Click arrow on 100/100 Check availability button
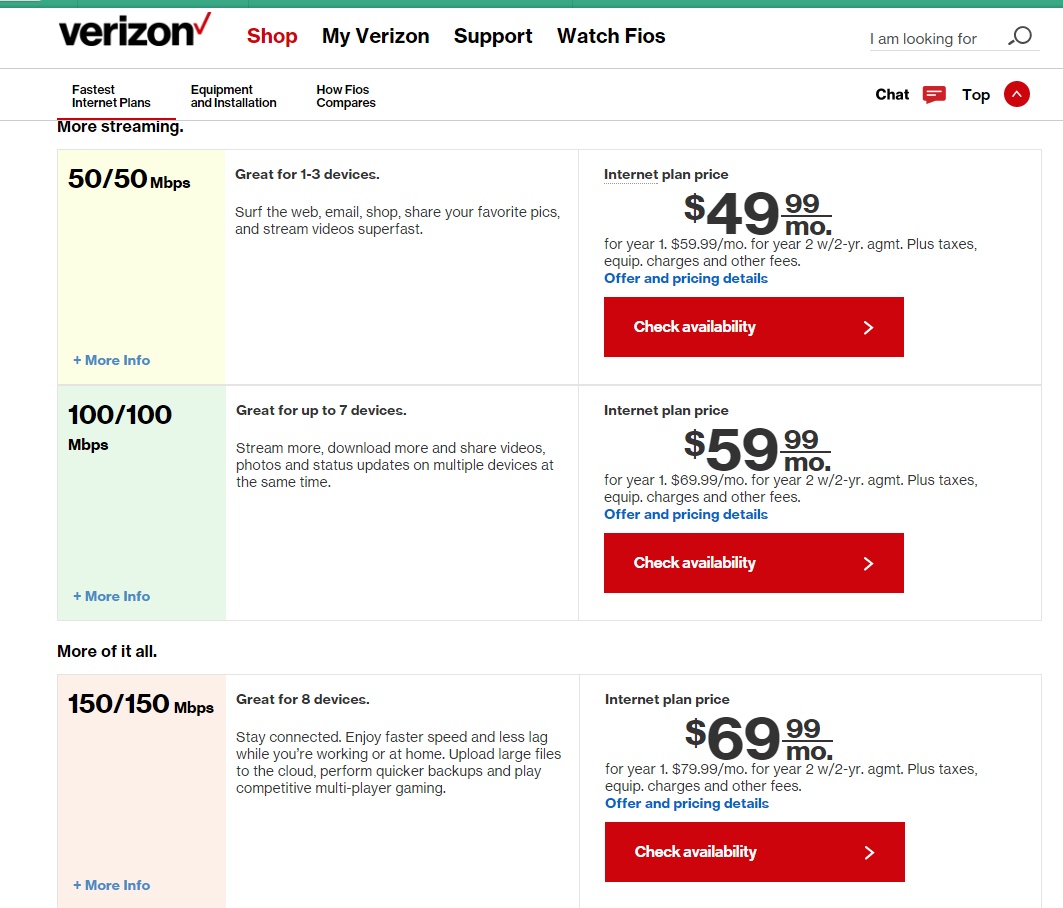Viewport: 1063px width, 908px height. point(868,564)
